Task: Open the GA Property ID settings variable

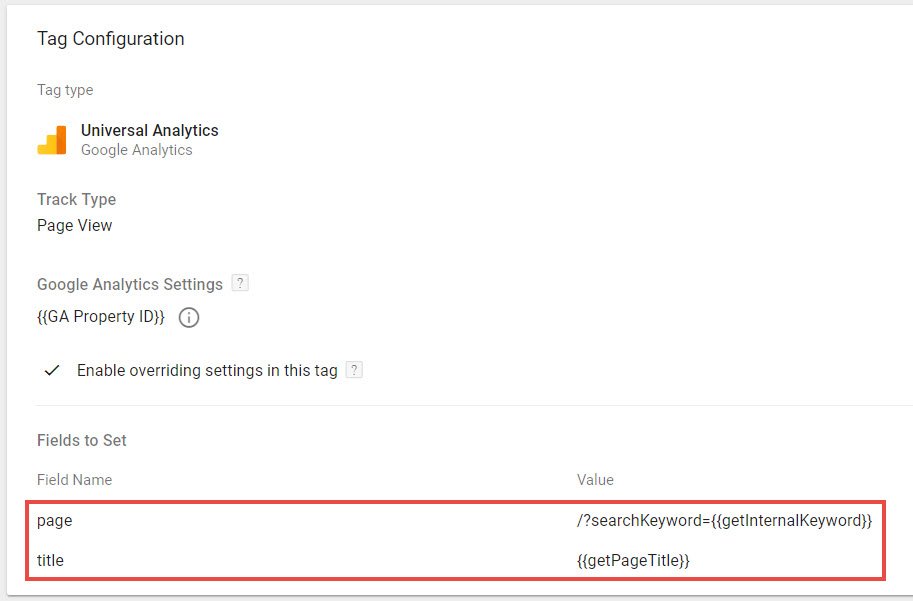Action: coord(101,317)
